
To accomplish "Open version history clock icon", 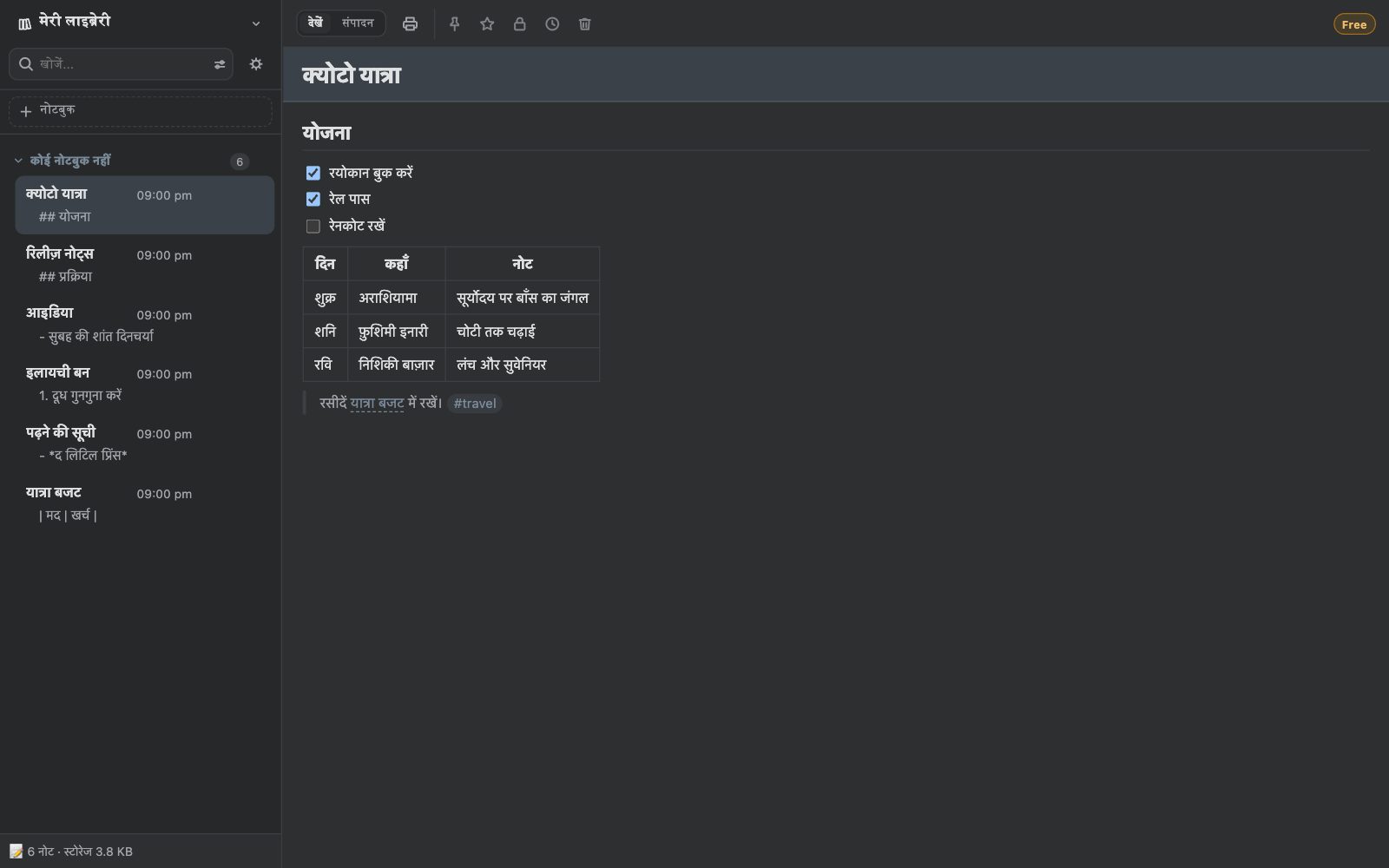I will click(x=552, y=24).
